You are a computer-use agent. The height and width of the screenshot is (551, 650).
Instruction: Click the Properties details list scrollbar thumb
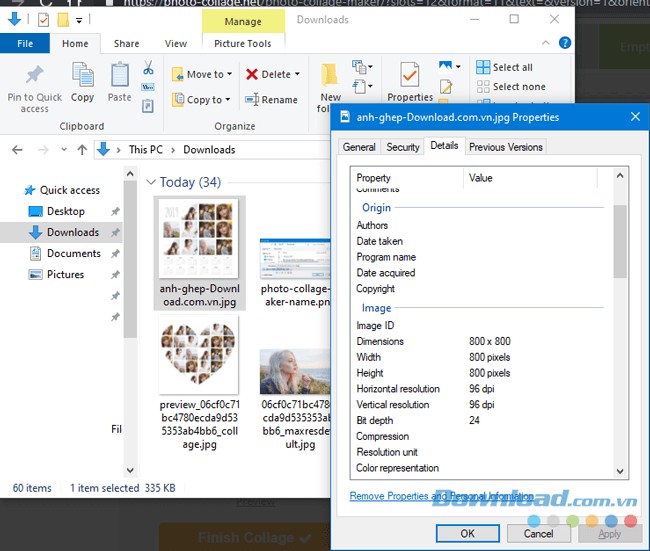[x=620, y=240]
